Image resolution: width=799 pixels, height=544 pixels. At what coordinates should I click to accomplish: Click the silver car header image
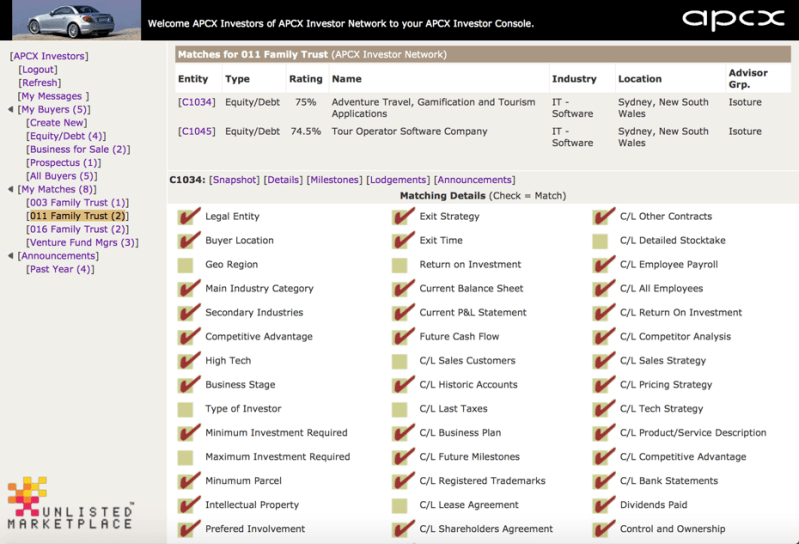click(76, 20)
